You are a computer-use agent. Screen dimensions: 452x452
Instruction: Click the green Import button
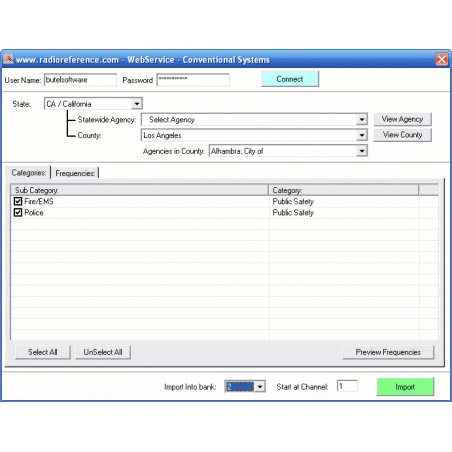click(405, 387)
